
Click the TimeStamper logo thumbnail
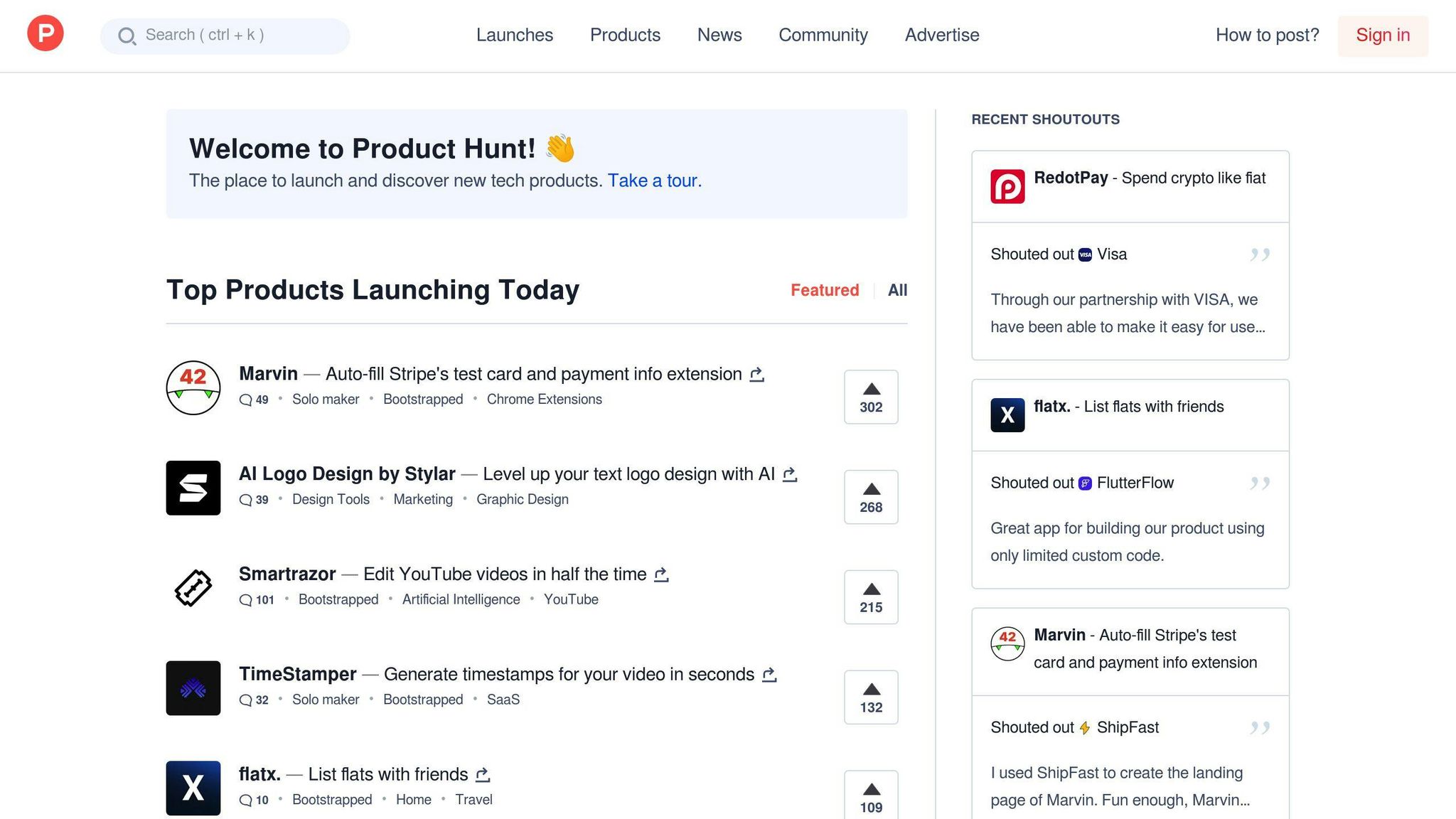193,688
